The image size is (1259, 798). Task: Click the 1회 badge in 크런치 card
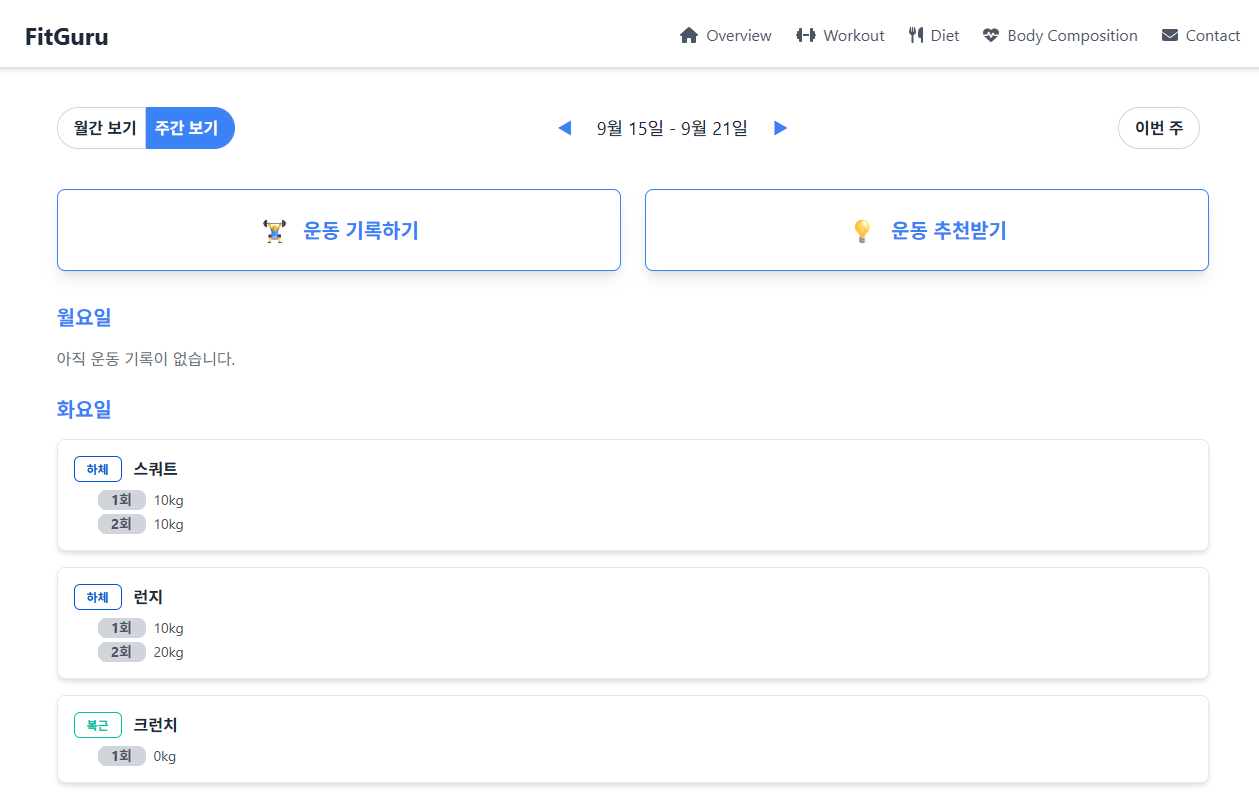click(x=122, y=756)
